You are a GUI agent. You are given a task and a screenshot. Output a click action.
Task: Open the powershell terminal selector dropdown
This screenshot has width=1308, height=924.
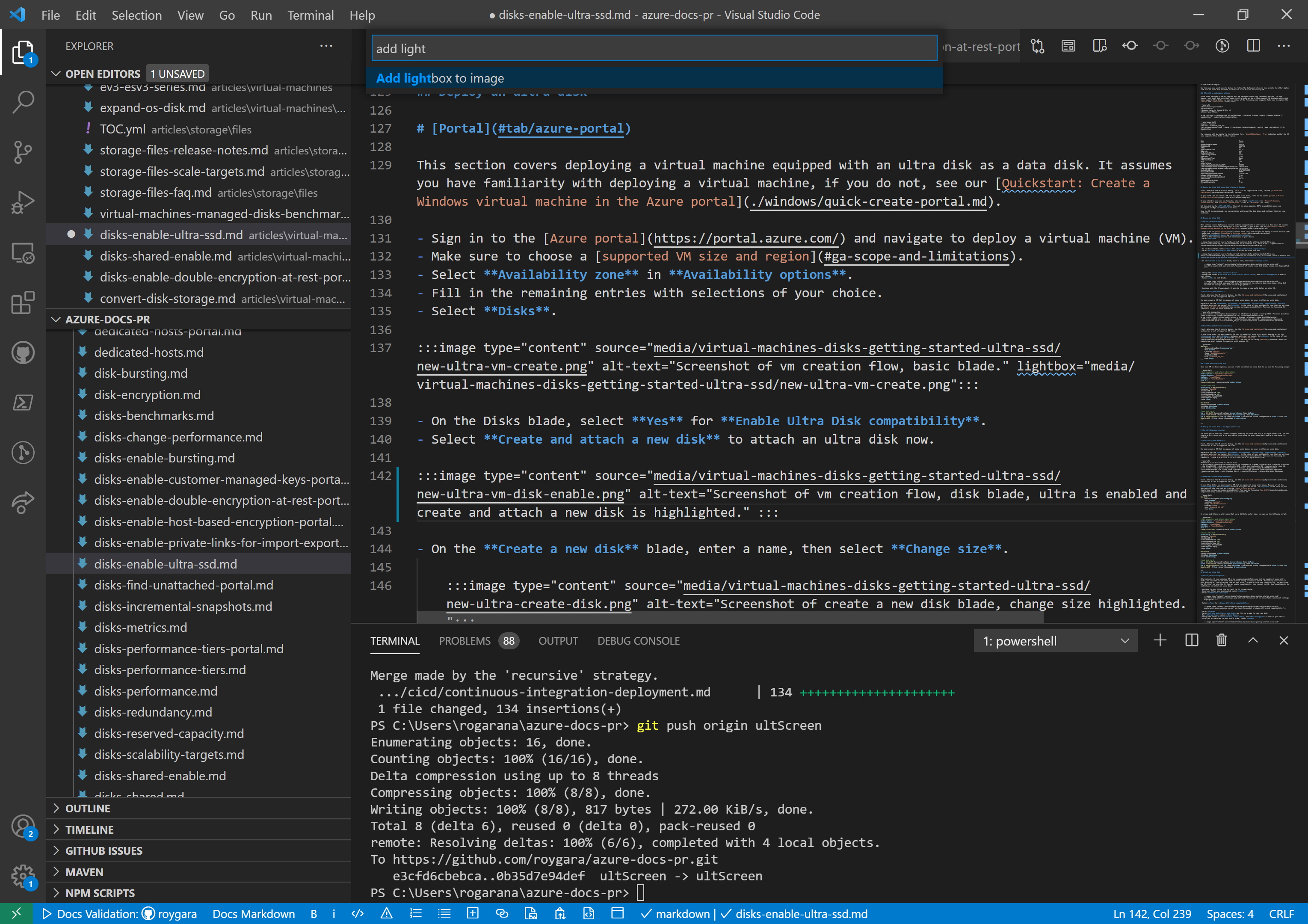1055,641
